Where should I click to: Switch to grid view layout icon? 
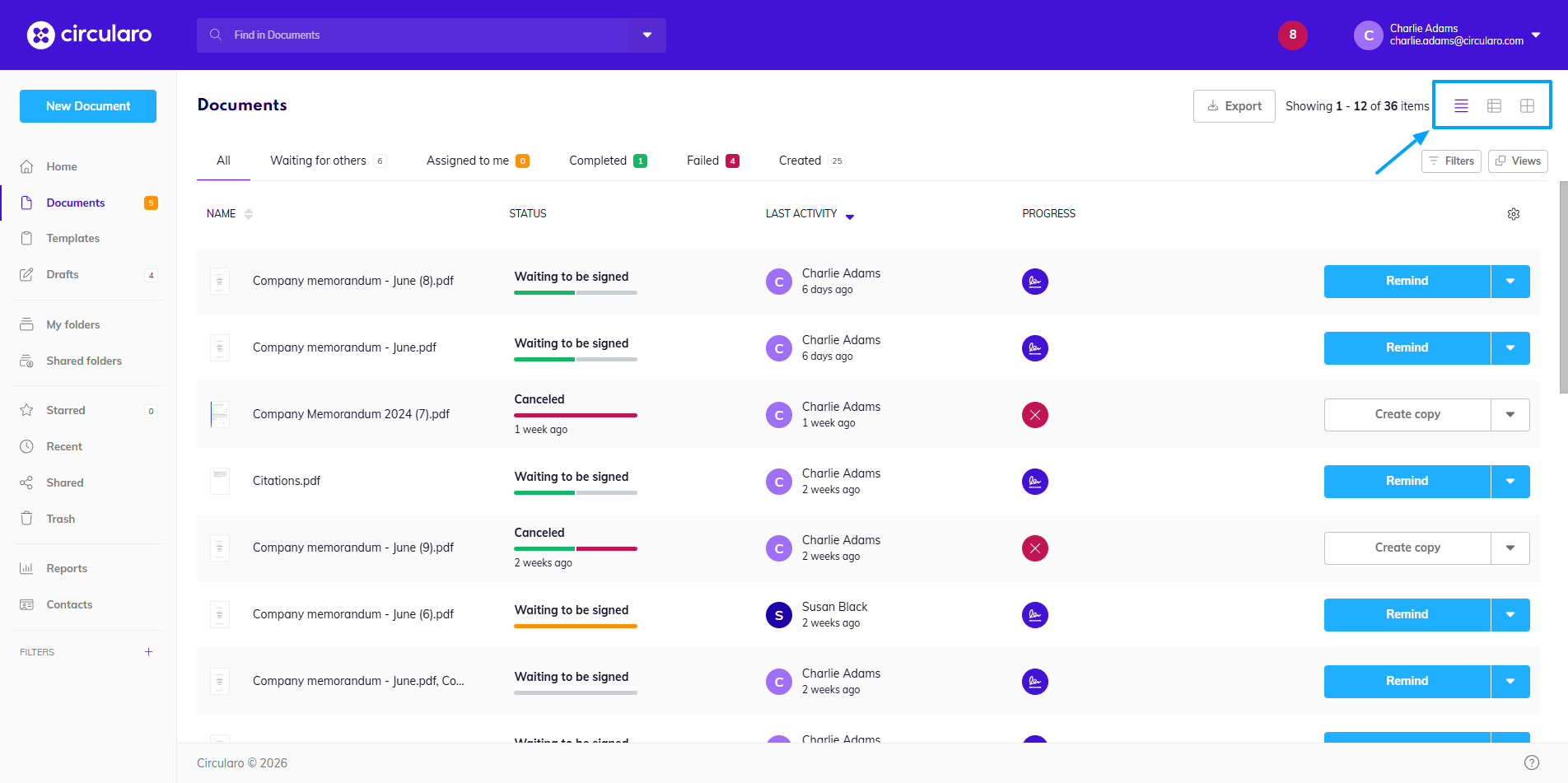pos(1527,106)
